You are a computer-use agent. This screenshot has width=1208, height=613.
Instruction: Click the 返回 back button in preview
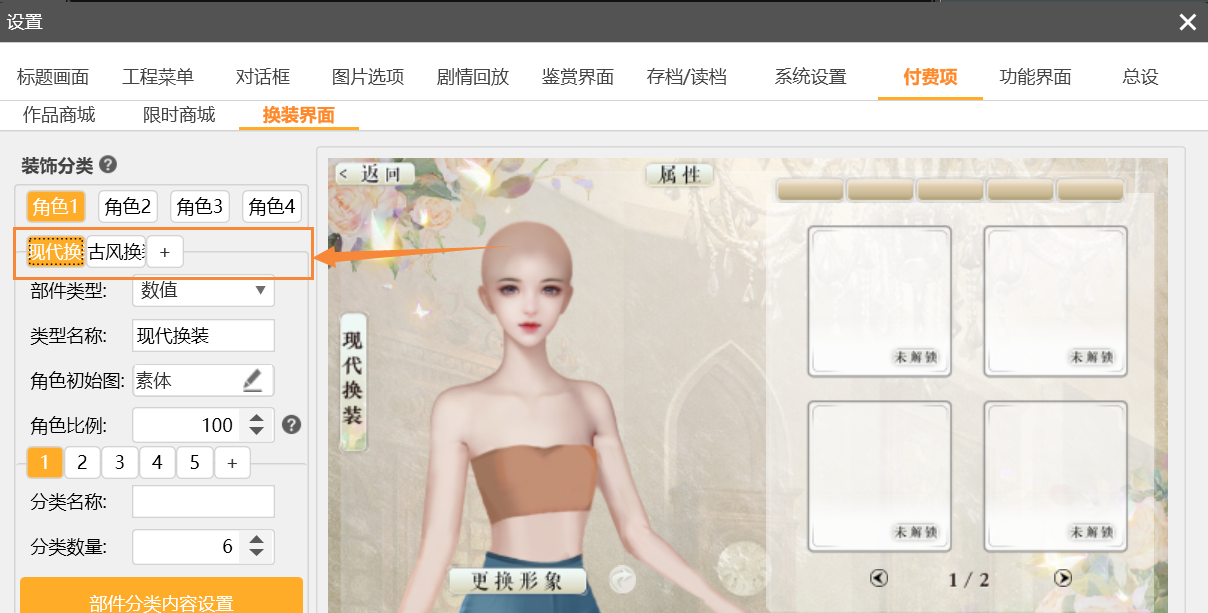[x=374, y=174]
